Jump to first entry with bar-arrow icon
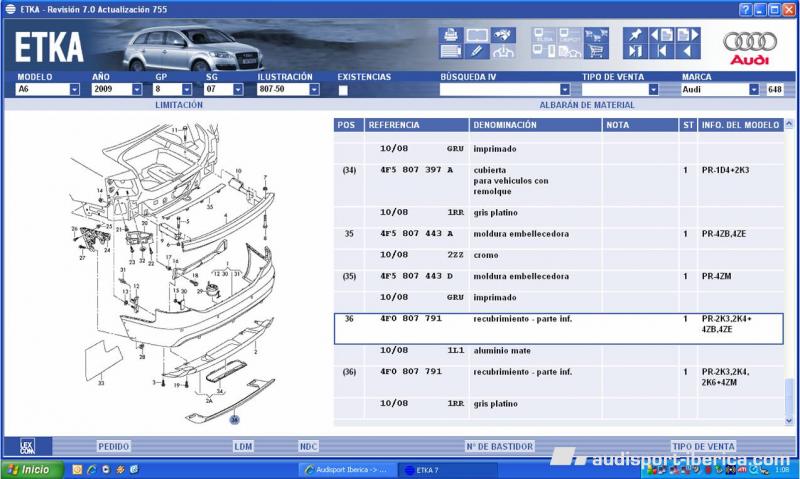800x479 pixels. click(x=661, y=51)
